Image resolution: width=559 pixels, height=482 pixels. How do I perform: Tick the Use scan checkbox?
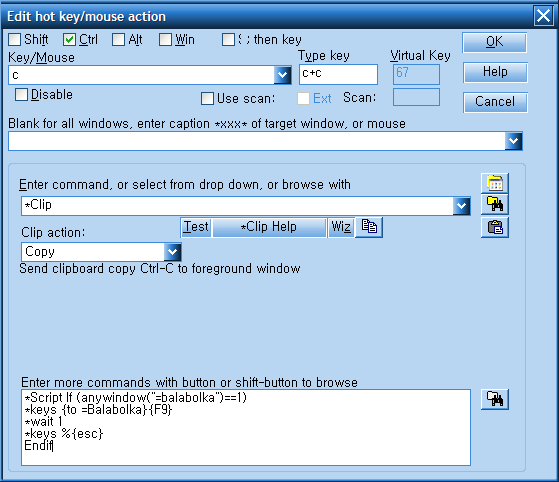[x=207, y=98]
